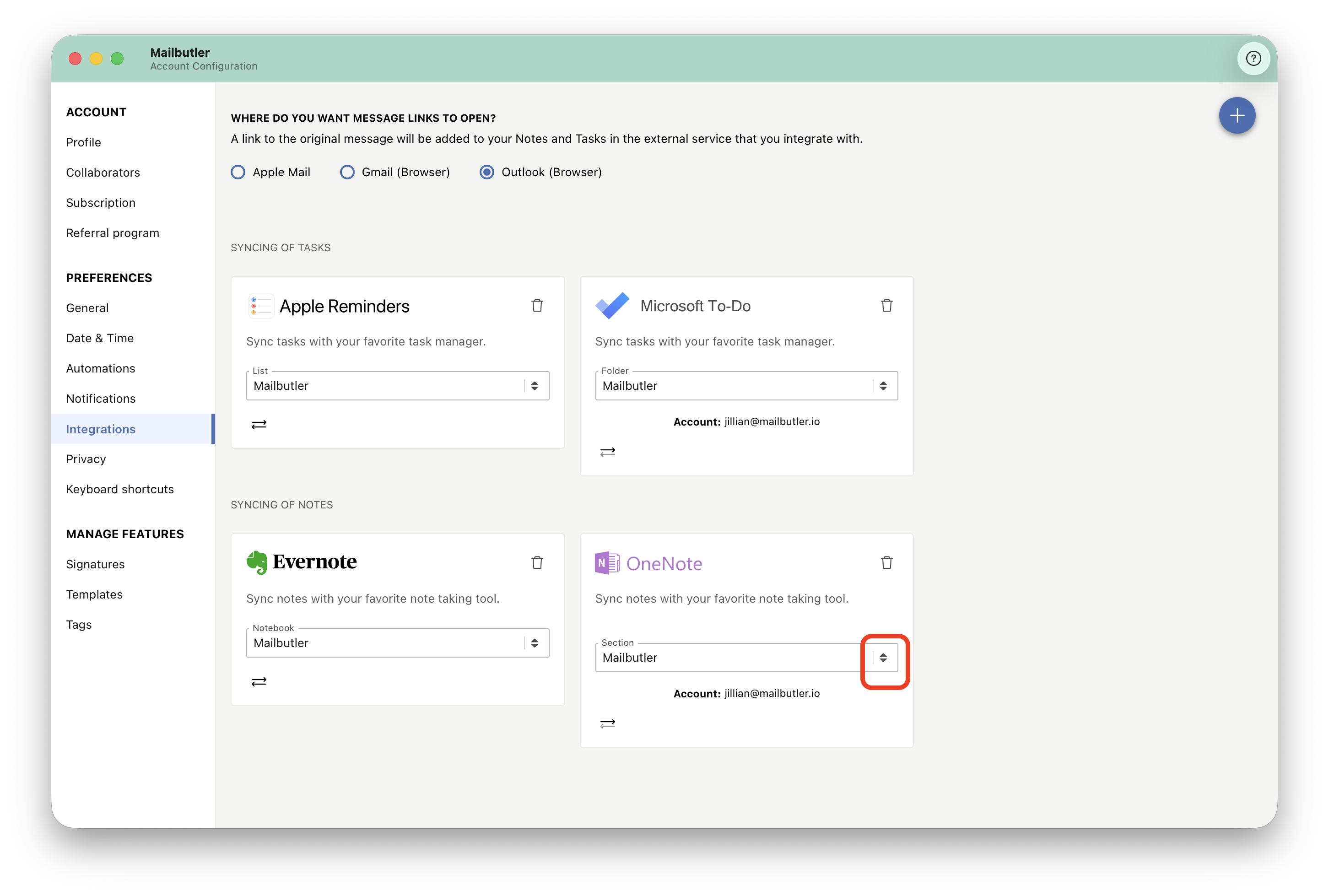Image resolution: width=1329 pixels, height=896 pixels.
Task: Open the Apple Reminders List dropdown
Action: click(398, 386)
